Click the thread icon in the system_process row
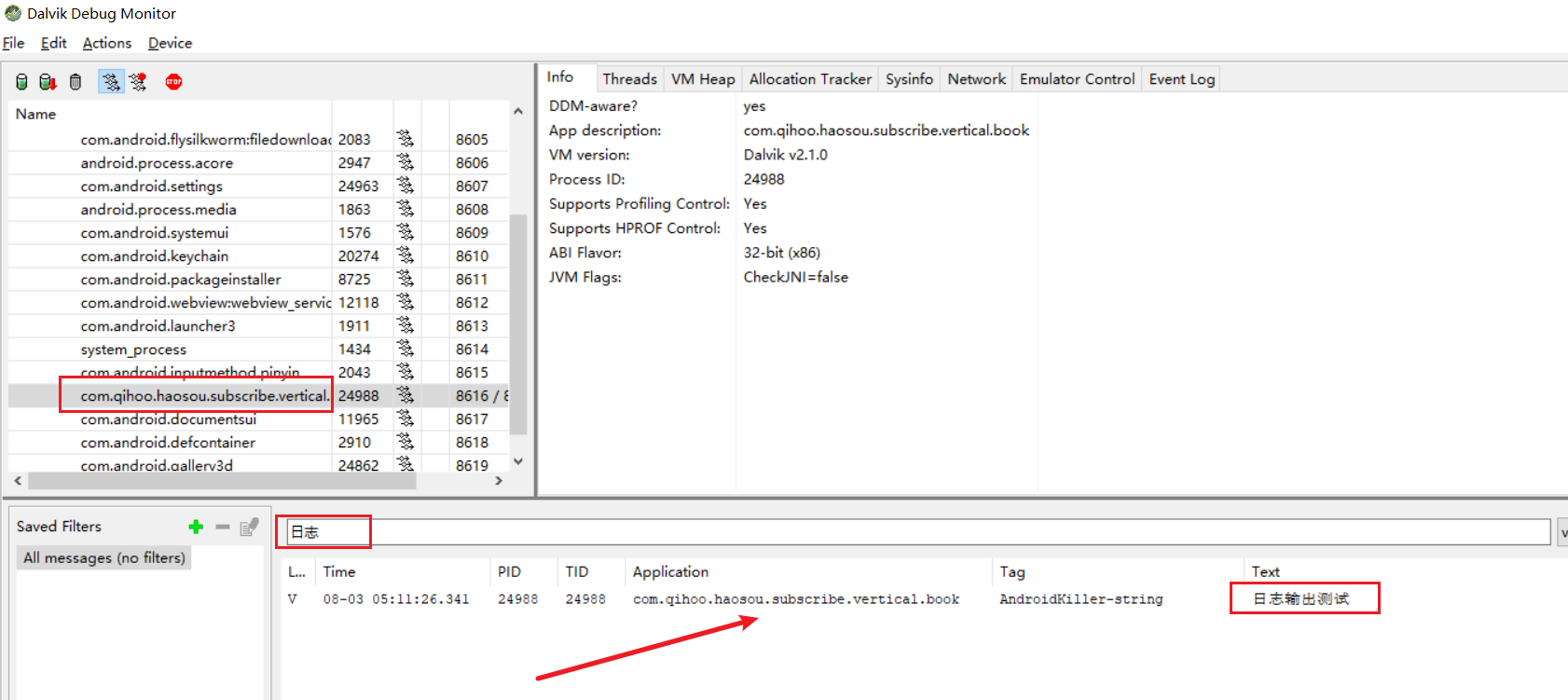Viewport: 1568px width, 700px height. pyautogui.click(x=405, y=349)
